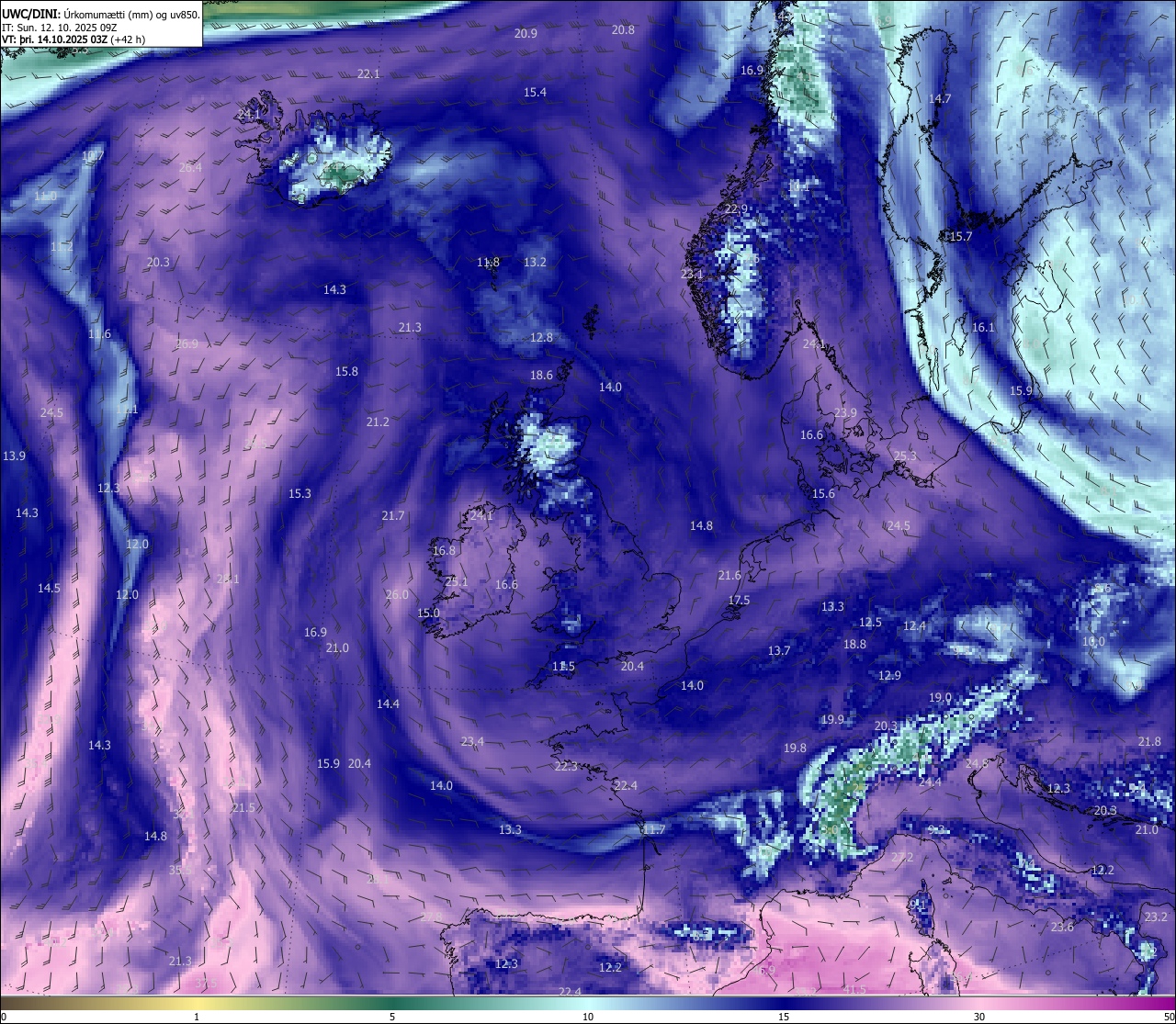Click the 20.8 value at the top
This screenshot has height=1024, width=1176.
click(623, 29)
